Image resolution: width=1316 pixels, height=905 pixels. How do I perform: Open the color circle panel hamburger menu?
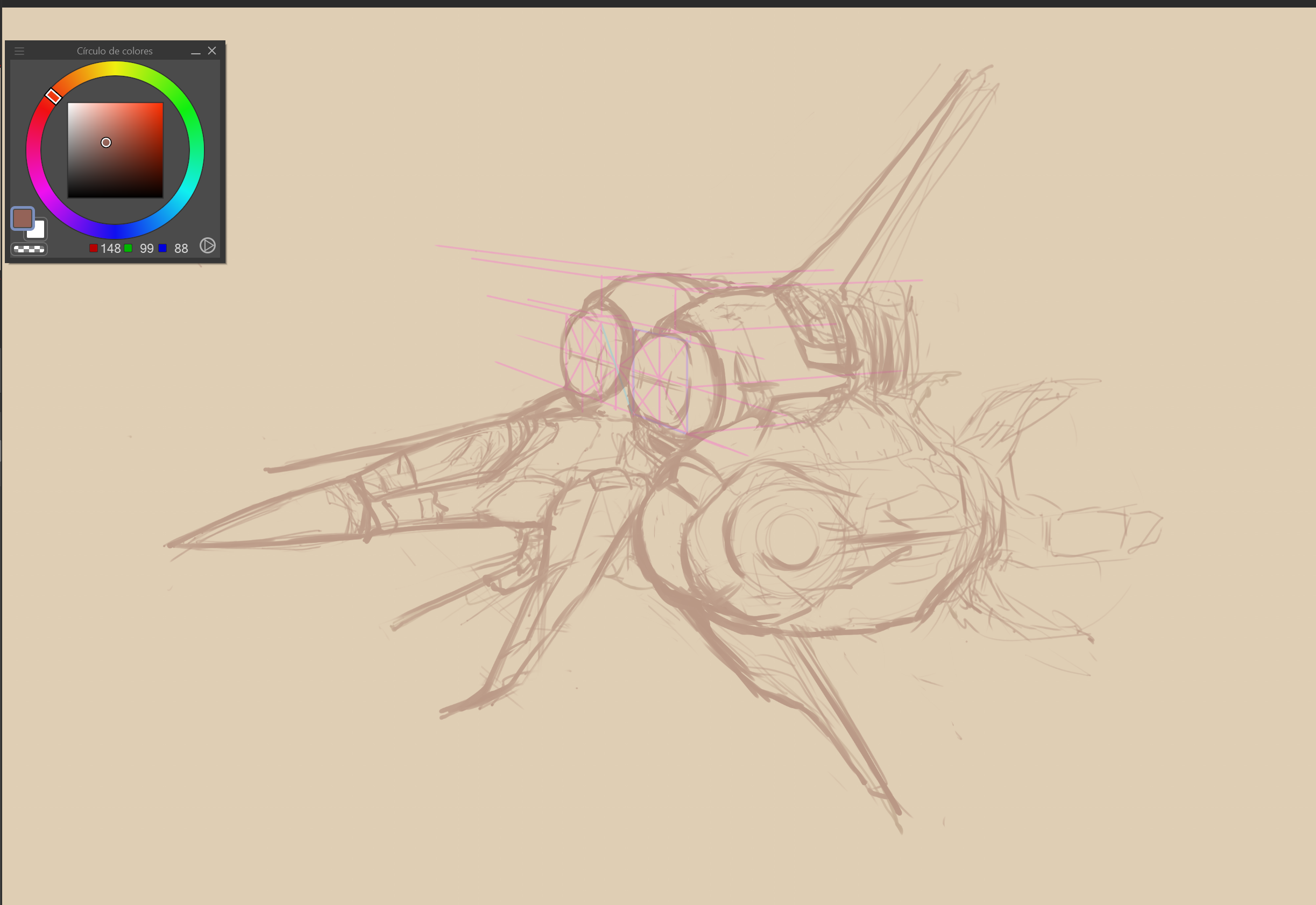pos(19,51)
